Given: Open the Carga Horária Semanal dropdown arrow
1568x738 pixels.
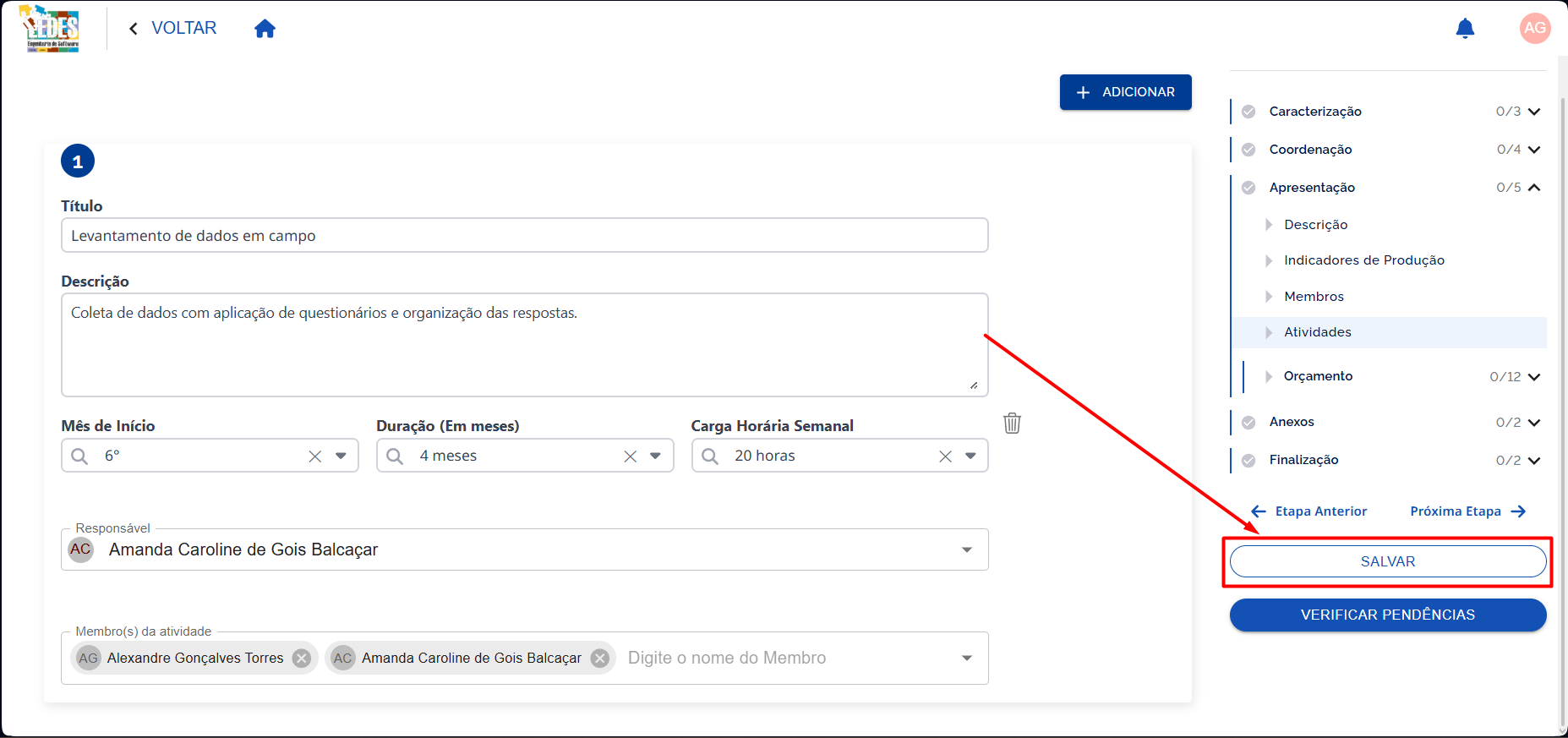Looking at the screenshot, I should click(x=970, y=456).
